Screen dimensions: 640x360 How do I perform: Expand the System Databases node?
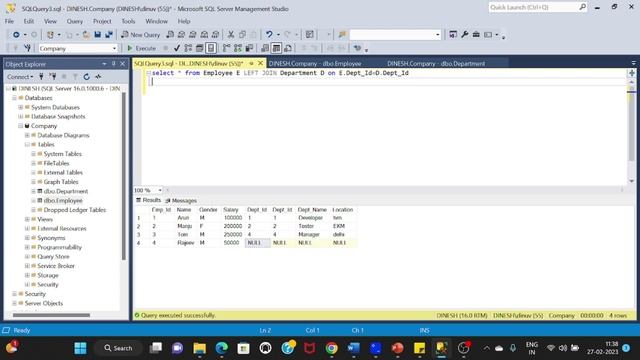pos(20,107)
